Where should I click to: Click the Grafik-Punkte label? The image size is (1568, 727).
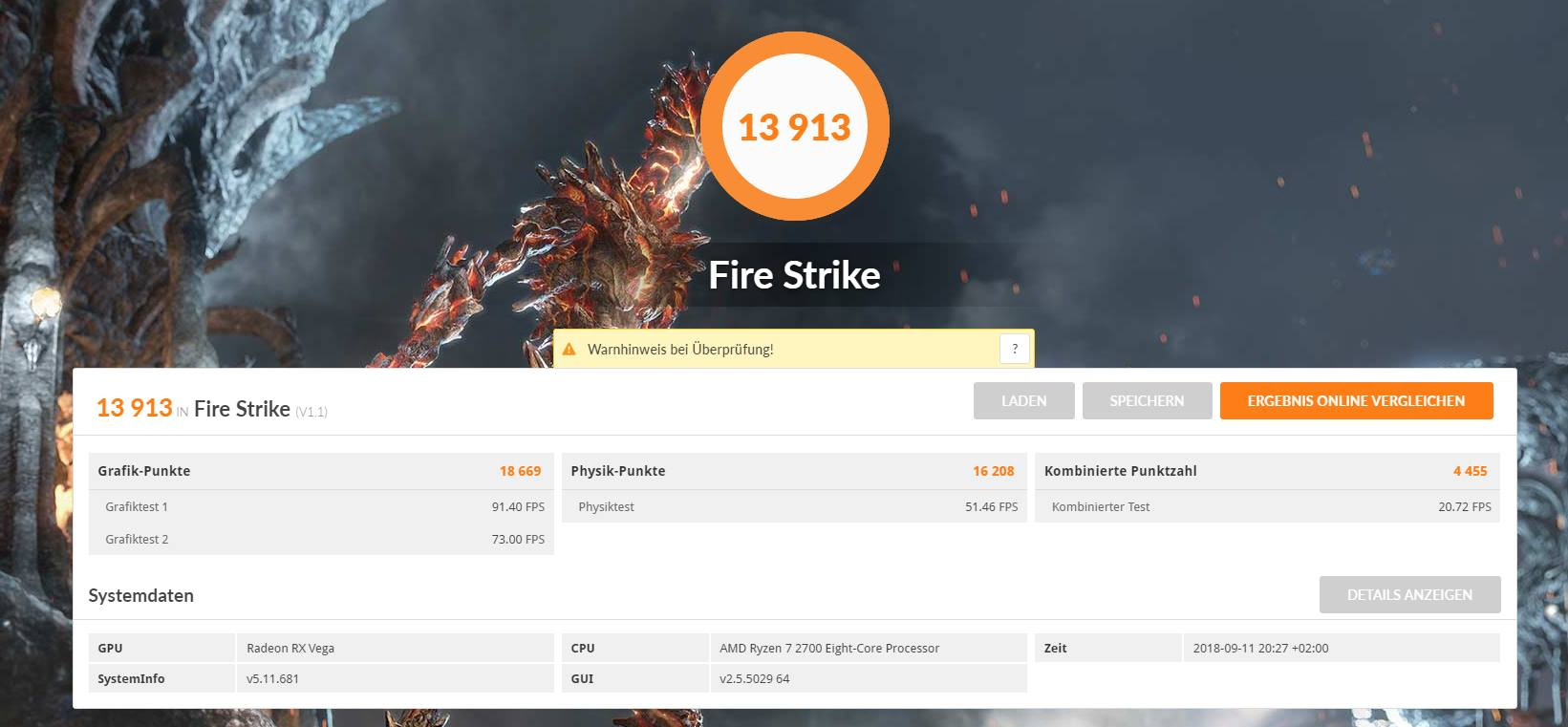pyautogui.click(x=144, y=471)
